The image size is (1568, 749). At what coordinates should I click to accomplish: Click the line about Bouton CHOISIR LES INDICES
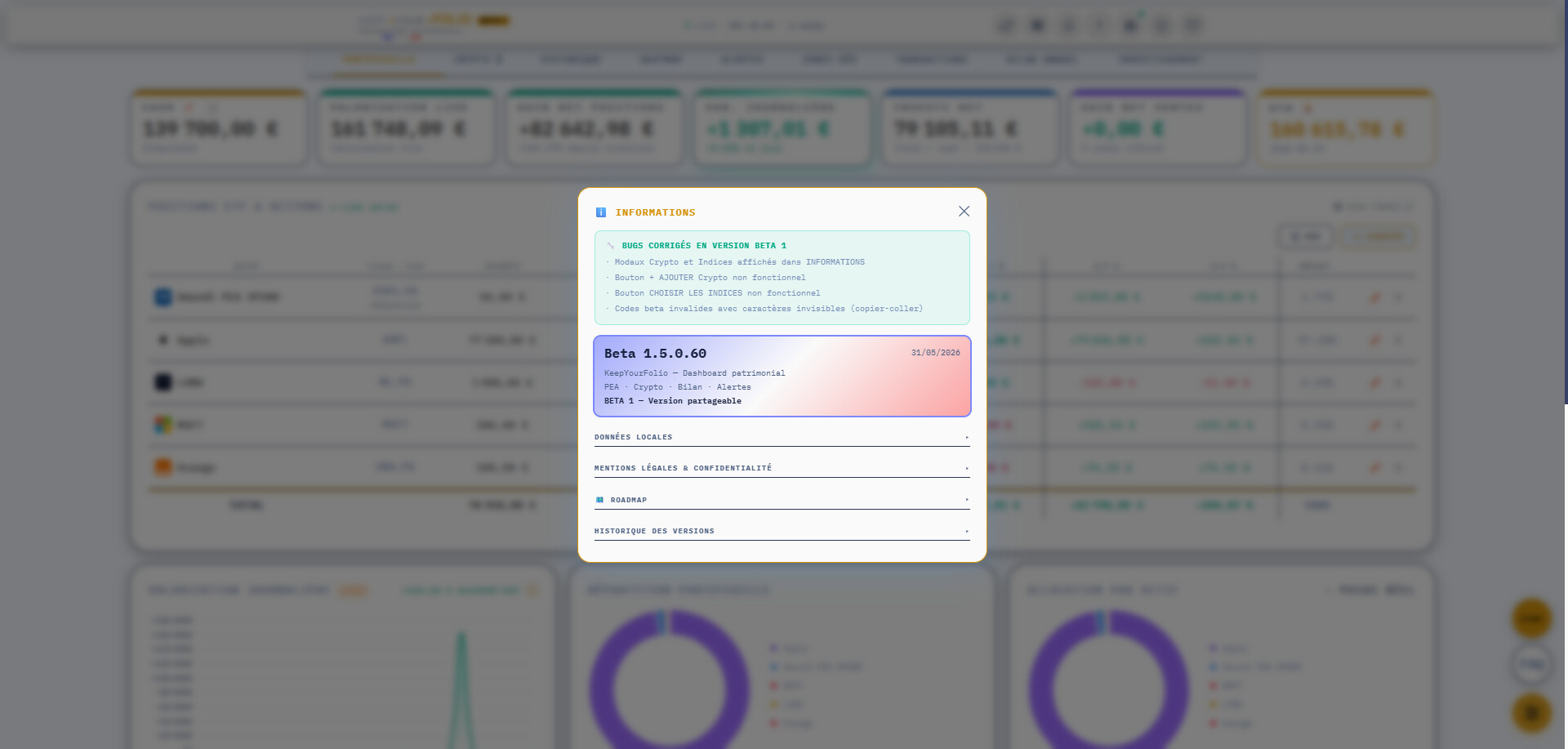717,293
